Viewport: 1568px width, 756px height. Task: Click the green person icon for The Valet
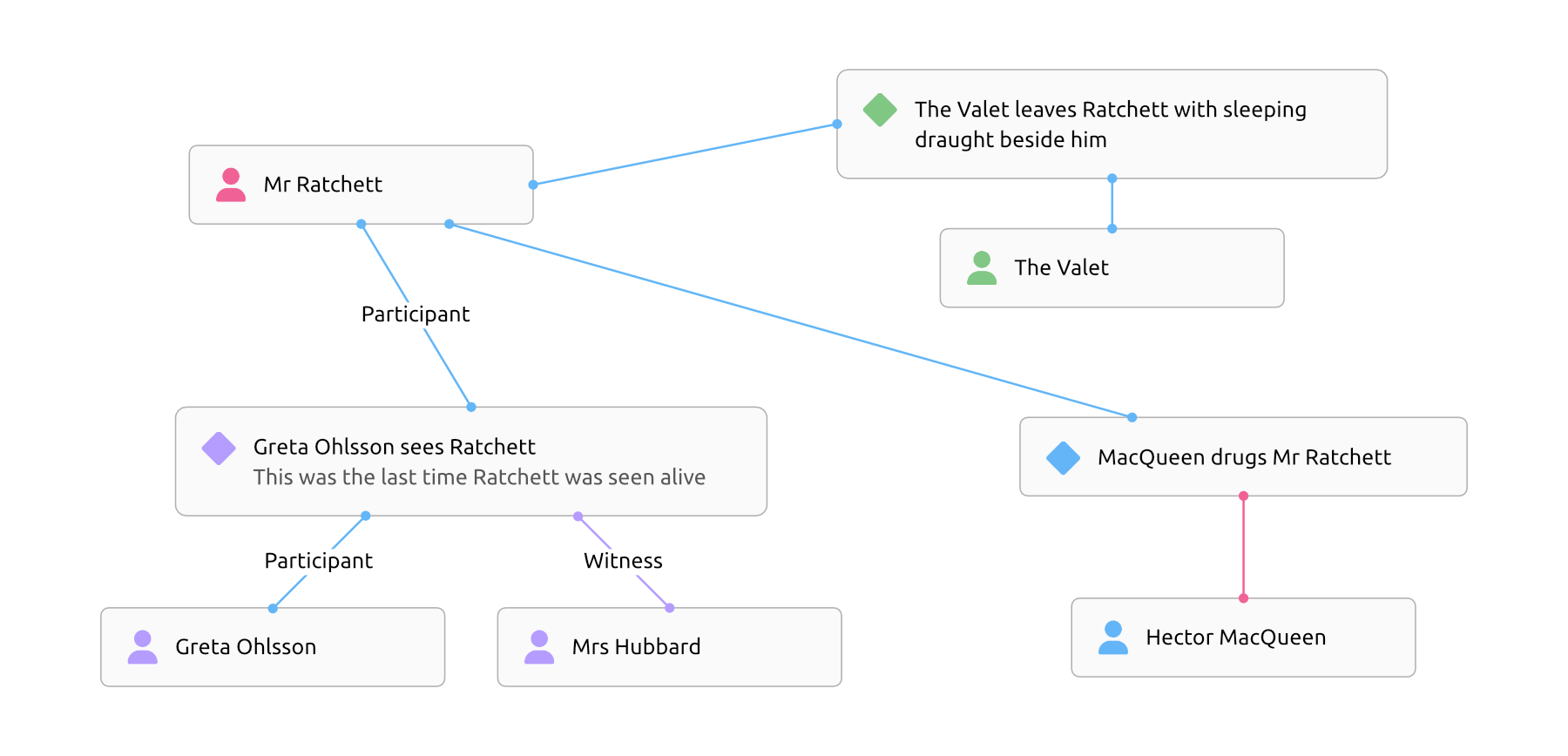click(x=982, y=268)
